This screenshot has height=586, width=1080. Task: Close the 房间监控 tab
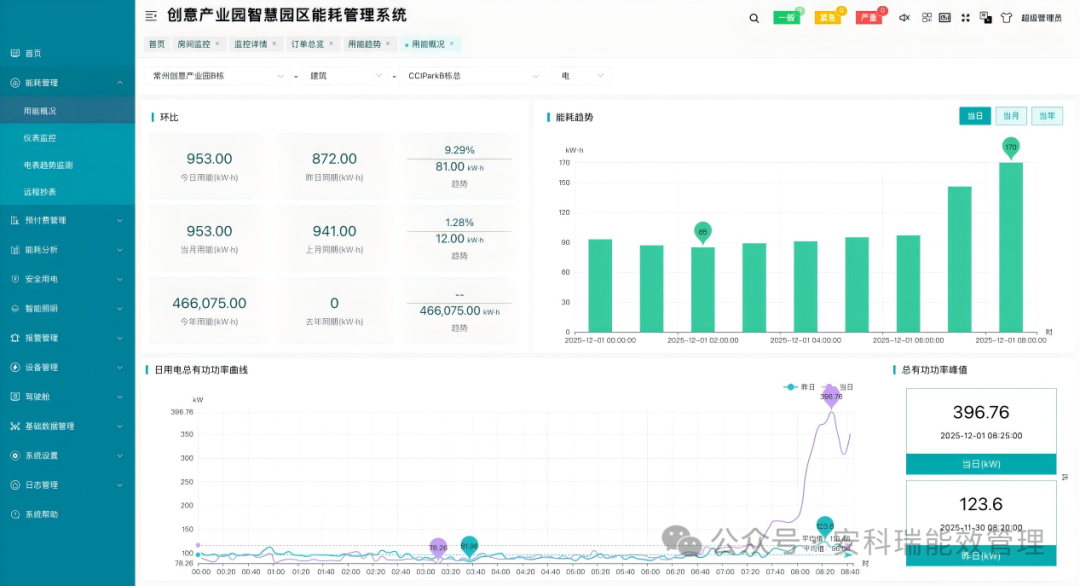point(217,44)
